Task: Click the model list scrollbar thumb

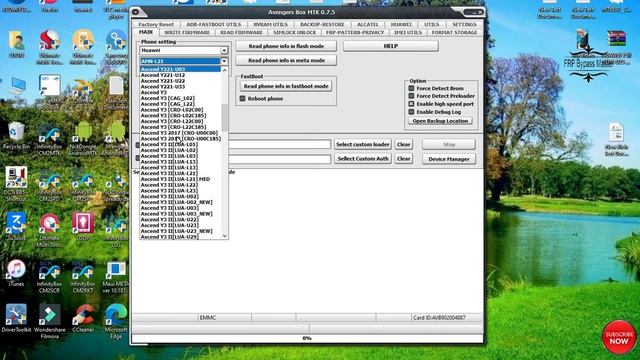Action: pyautogui.click(x=224, y=118)
